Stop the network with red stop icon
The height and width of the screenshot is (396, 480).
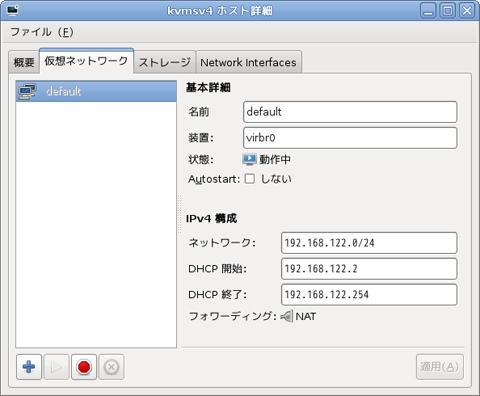[84, 367]
